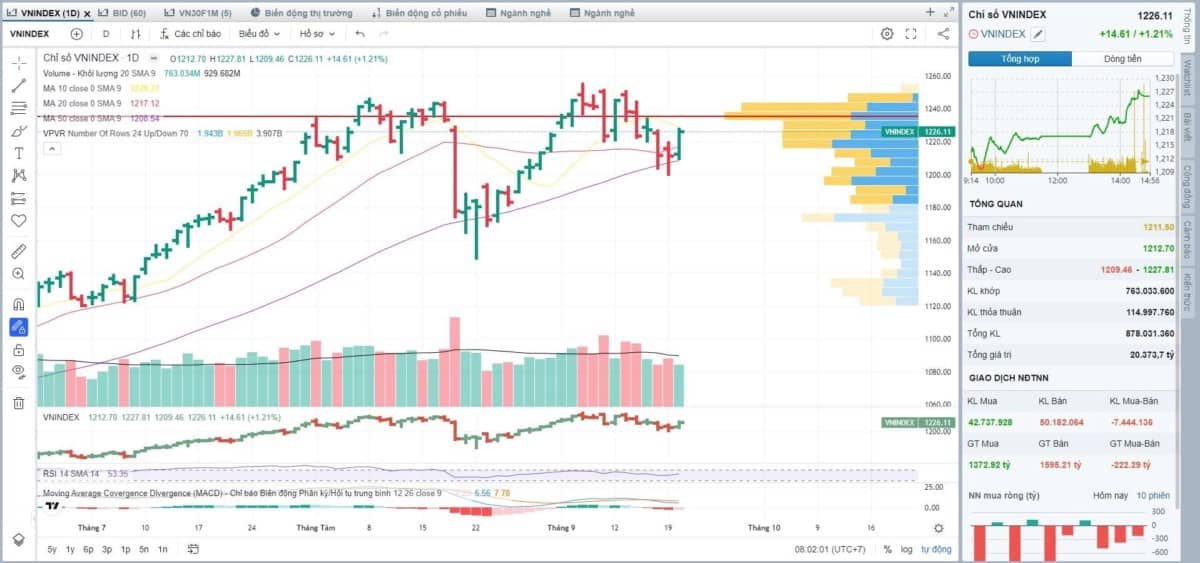Image resolution: width=1200 pixels, height=563 pixels.
Task: Collapse the indicator legend chevron
Action: (51, 148)
